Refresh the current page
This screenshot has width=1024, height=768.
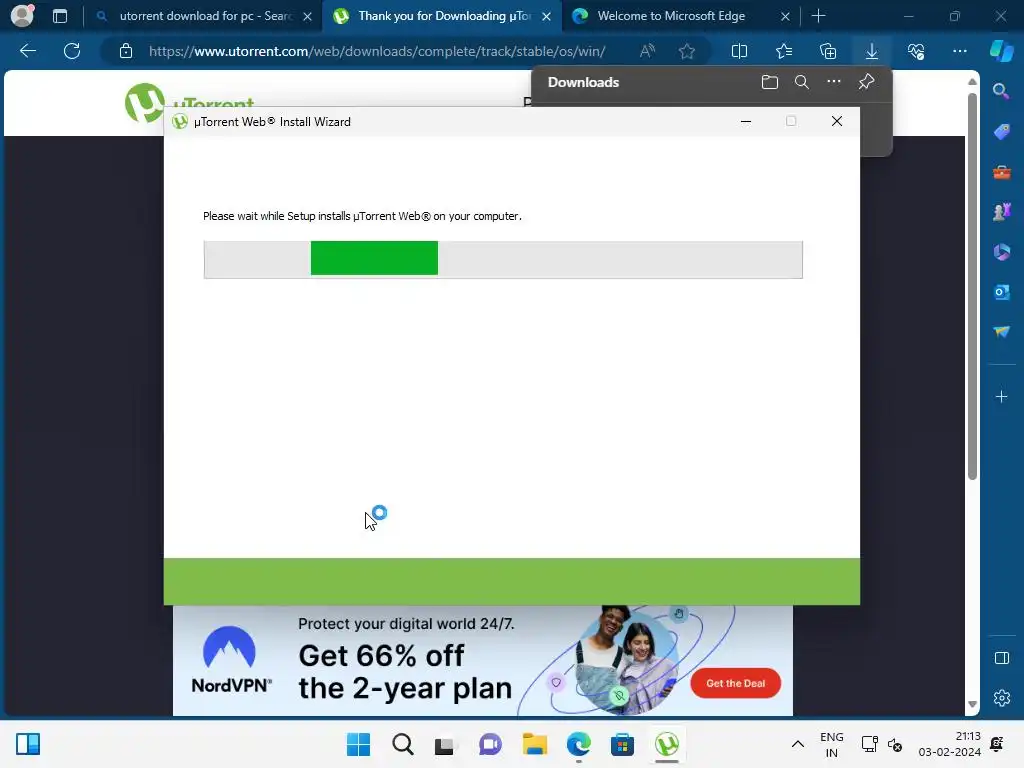[72, 51]
